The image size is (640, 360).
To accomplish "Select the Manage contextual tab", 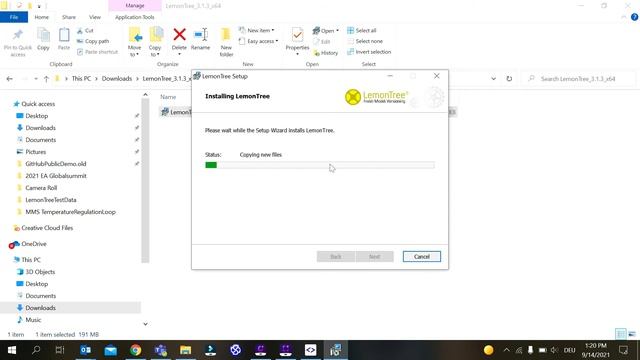I will pyautogui.click(x=135, y=6).
